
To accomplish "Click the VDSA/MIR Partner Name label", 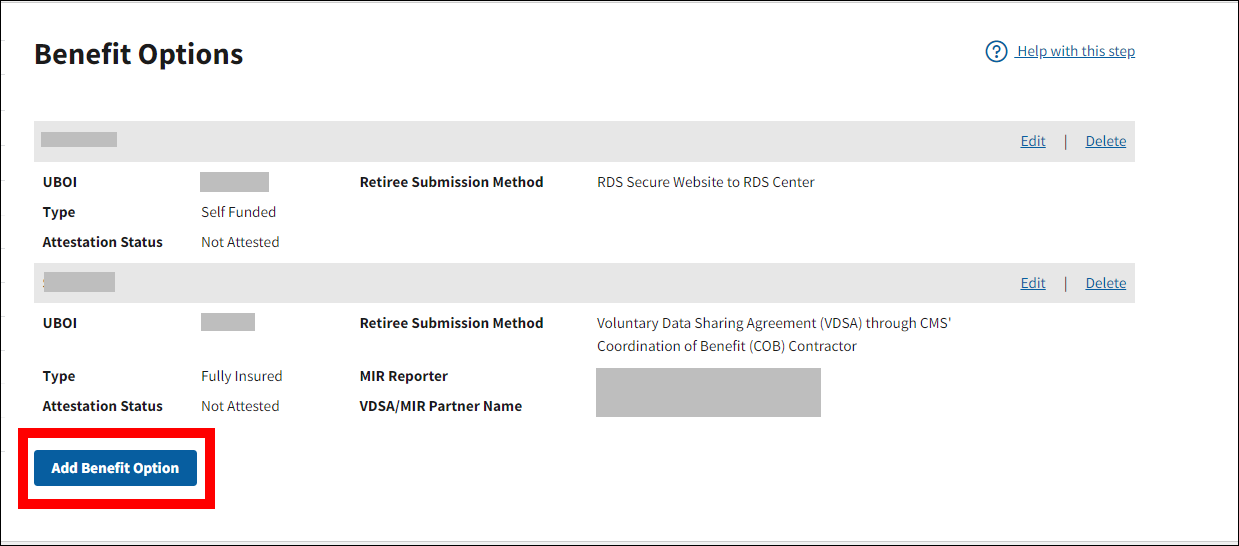I will click(x=440, y=406).
